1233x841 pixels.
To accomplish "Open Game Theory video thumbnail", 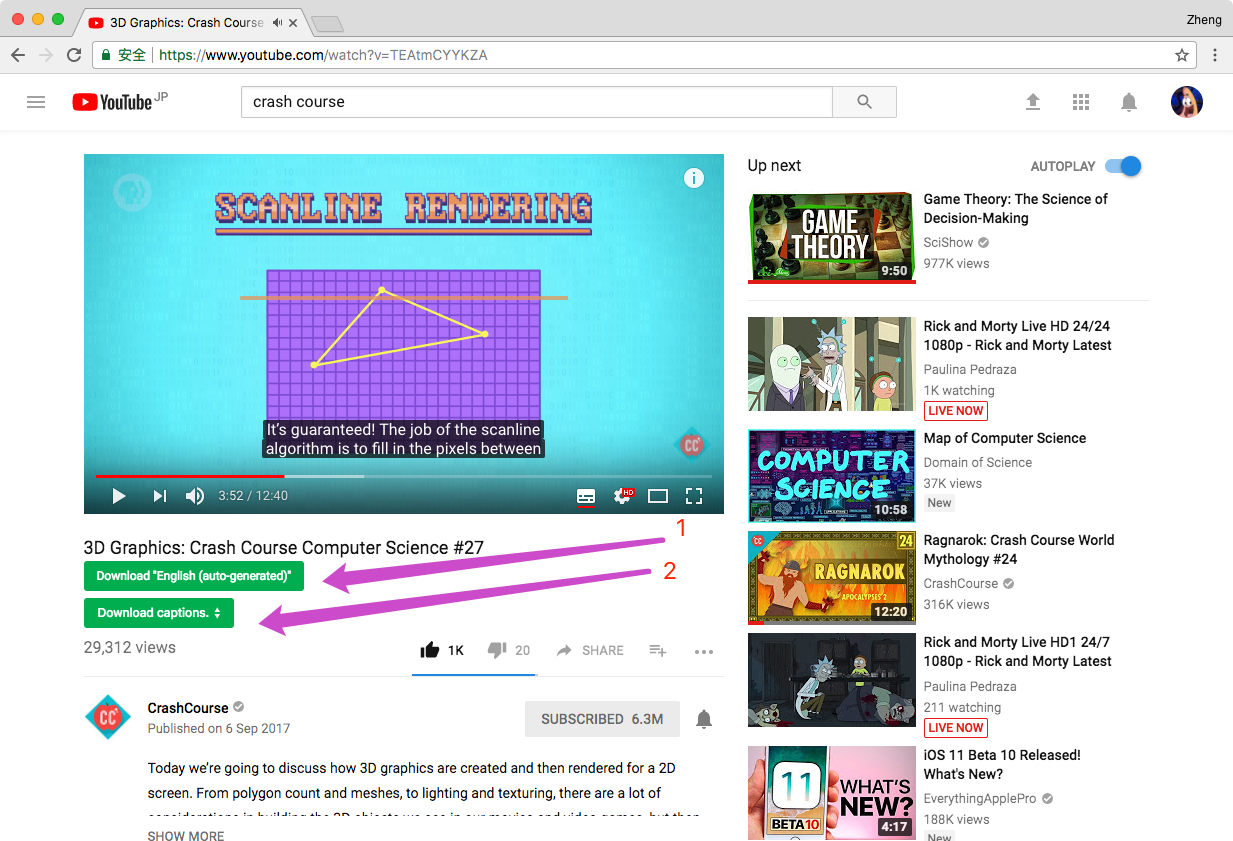I will coord(831,238).
